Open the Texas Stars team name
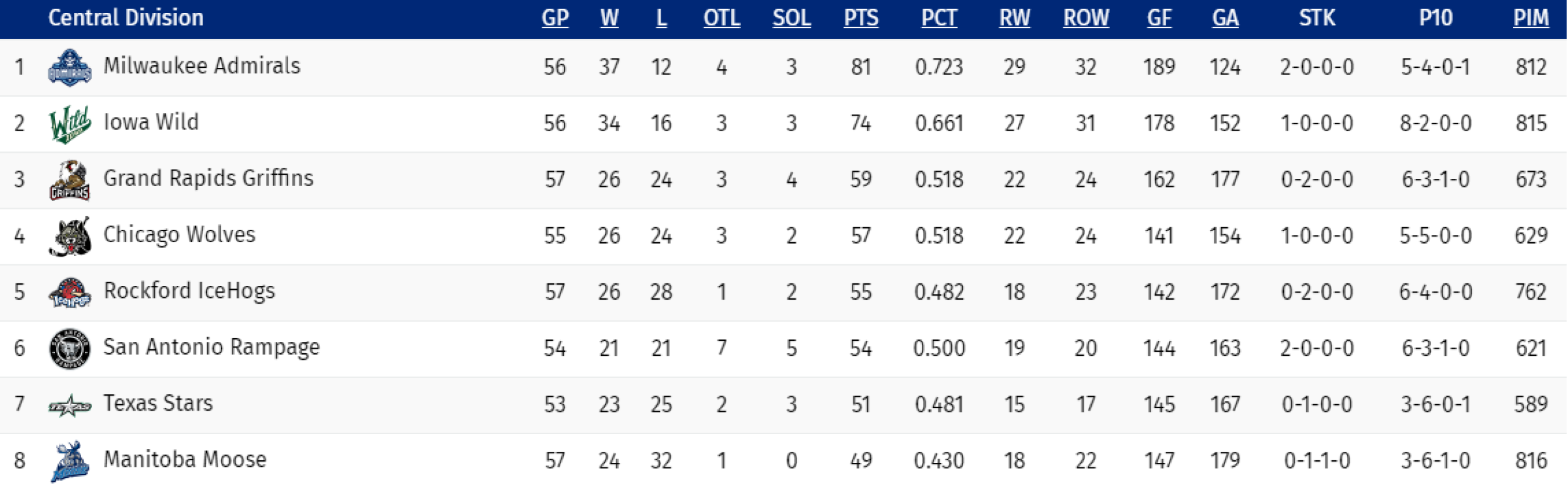Image resolution: width=1568 pixels, height=489 pixels. 158,403
